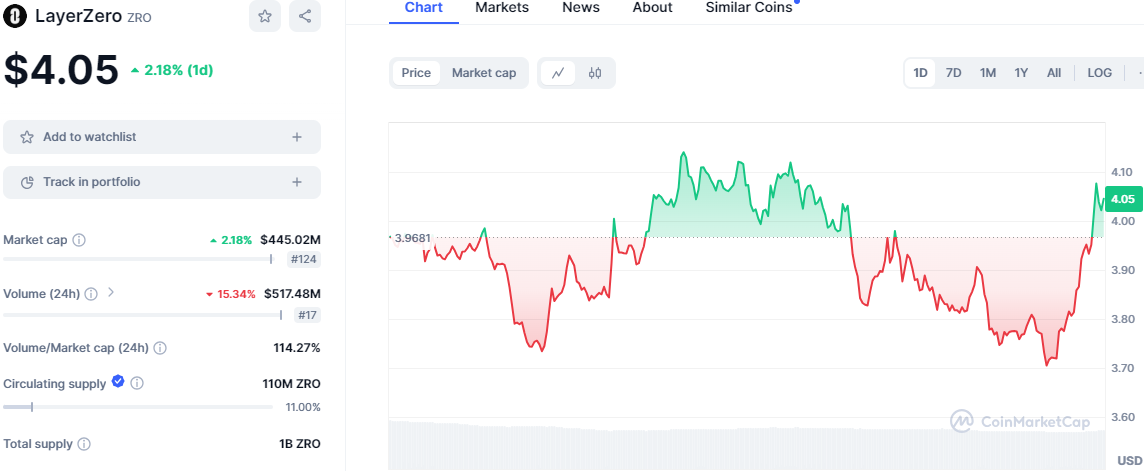Set chart range to 1Y
Screen dimensions: 1144x471
pyautogui.click(x=1021, y=73)
